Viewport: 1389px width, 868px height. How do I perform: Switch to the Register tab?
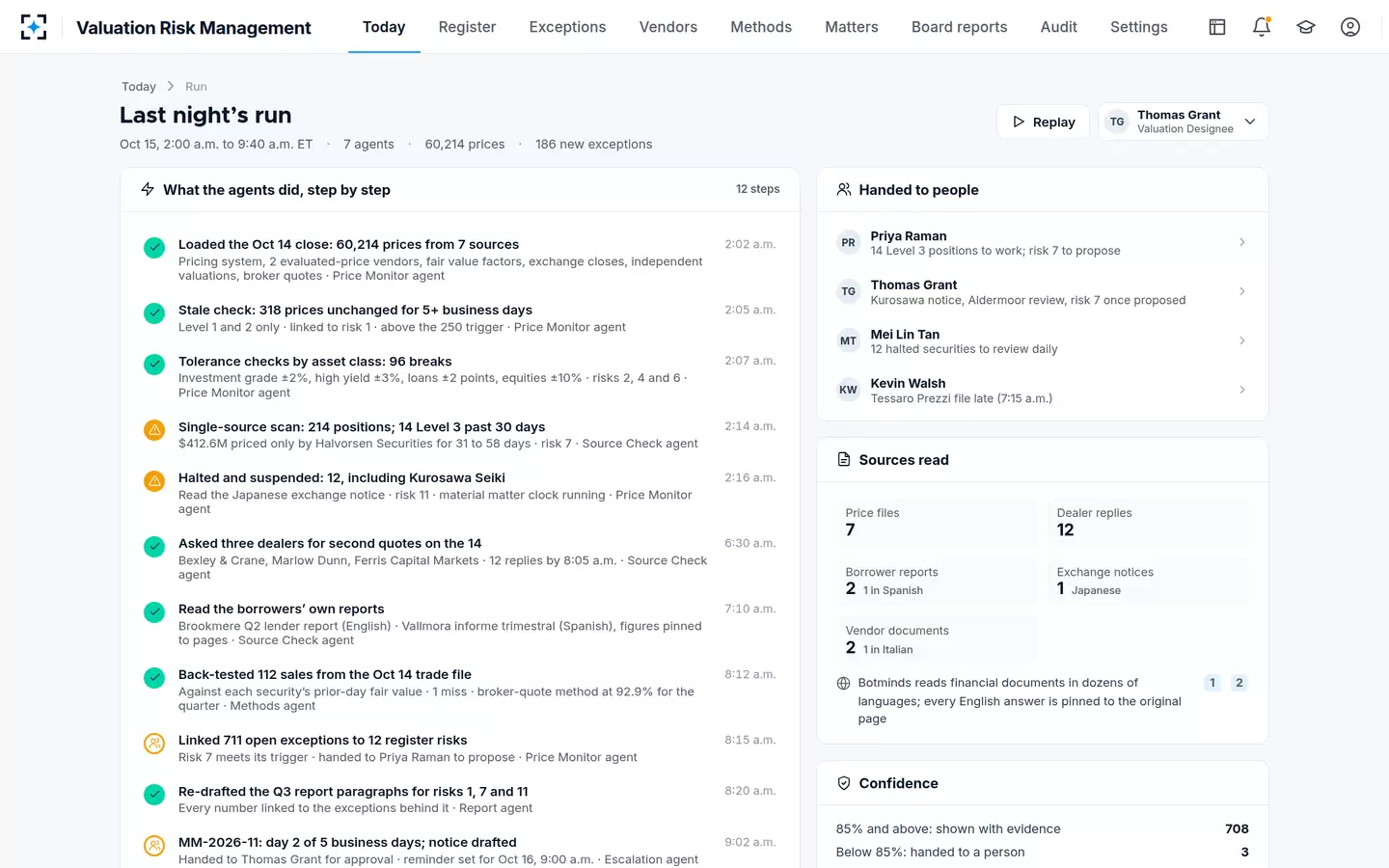[x=467, y=27]
